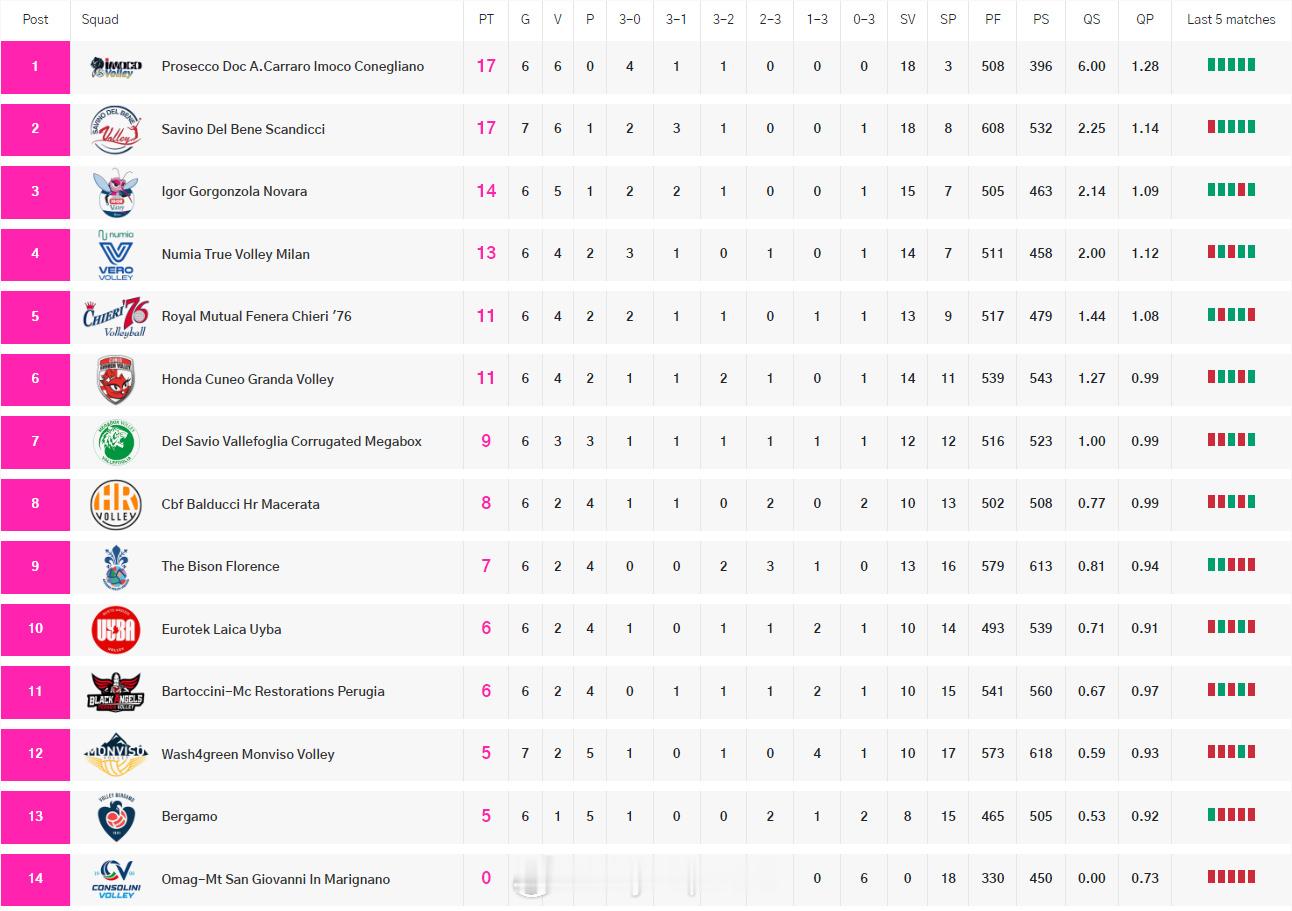Sort by PS points conceded column
Screen dimensions: 1292x911
click(x=1041, y=19)
